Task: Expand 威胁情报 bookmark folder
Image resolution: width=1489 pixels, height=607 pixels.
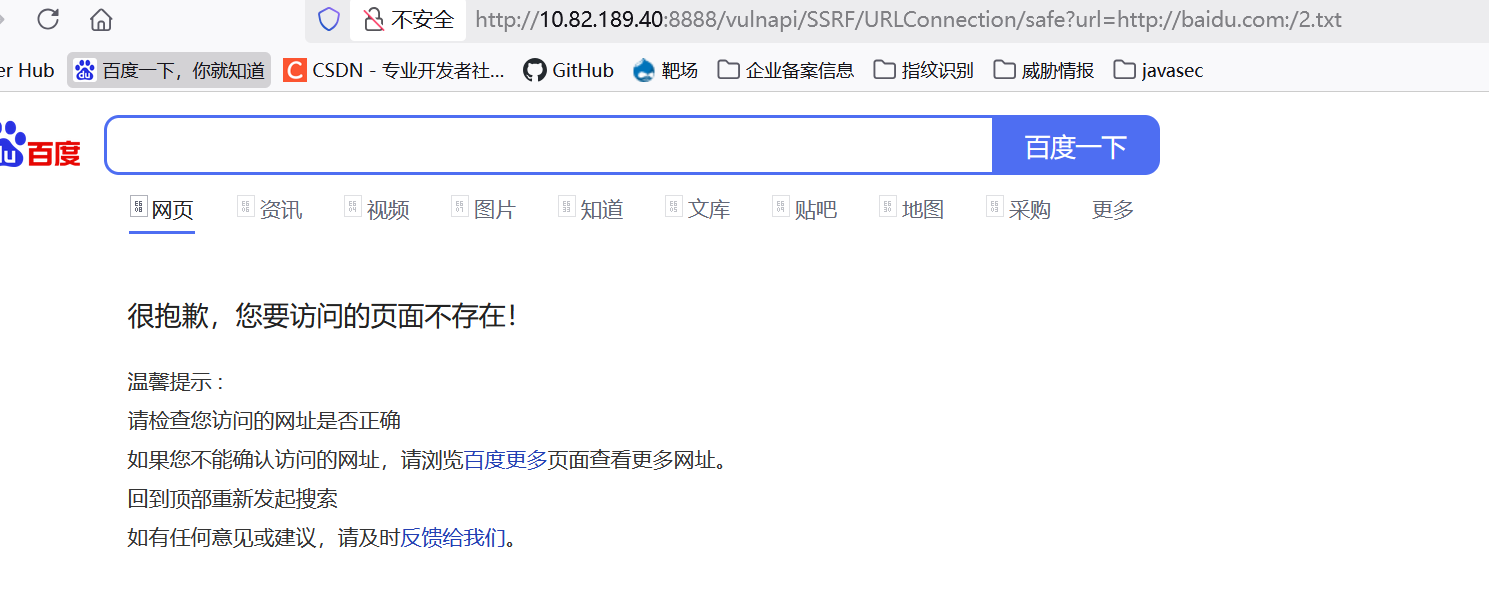Action: [x=1043, y=70]
